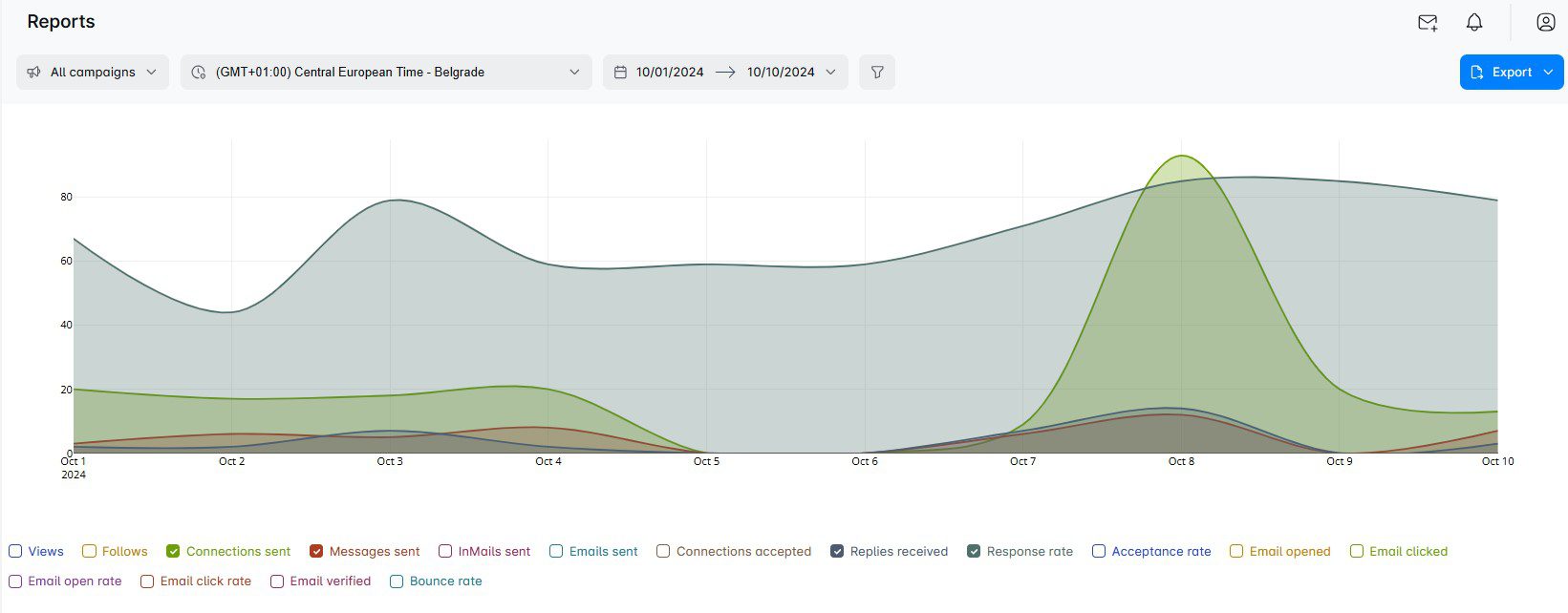Enable the Email opened checkbox
Screen dimensions: 1568x613
coord(1236,551)
